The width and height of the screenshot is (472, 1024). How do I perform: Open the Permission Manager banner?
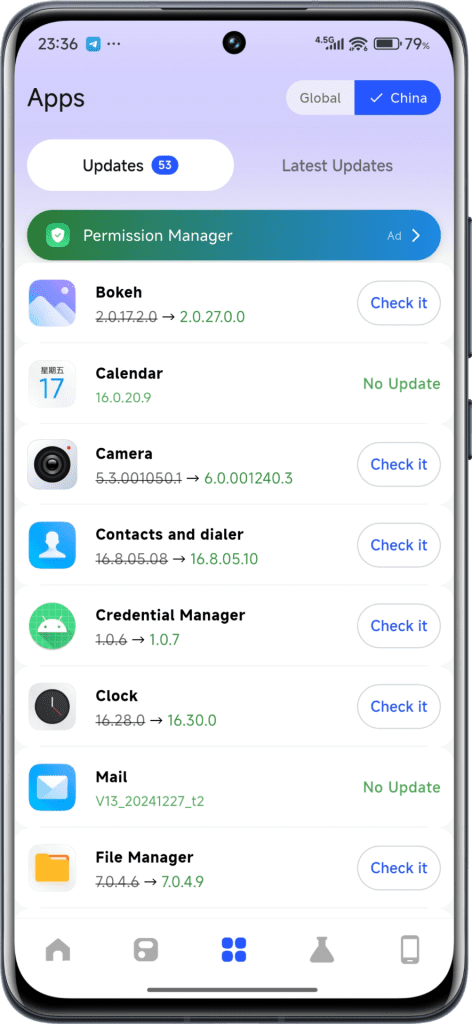coord(234,236)
